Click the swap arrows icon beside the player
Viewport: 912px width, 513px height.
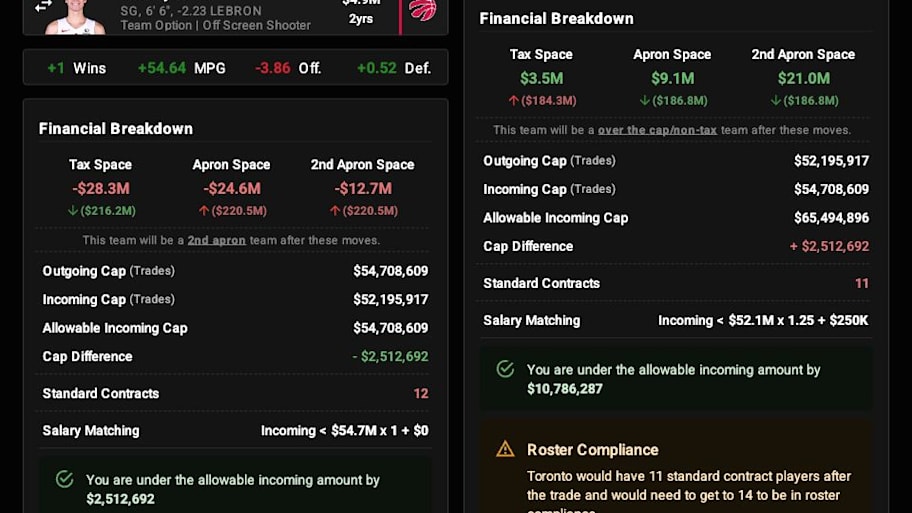pyautogui.click(x=43, y=6)
